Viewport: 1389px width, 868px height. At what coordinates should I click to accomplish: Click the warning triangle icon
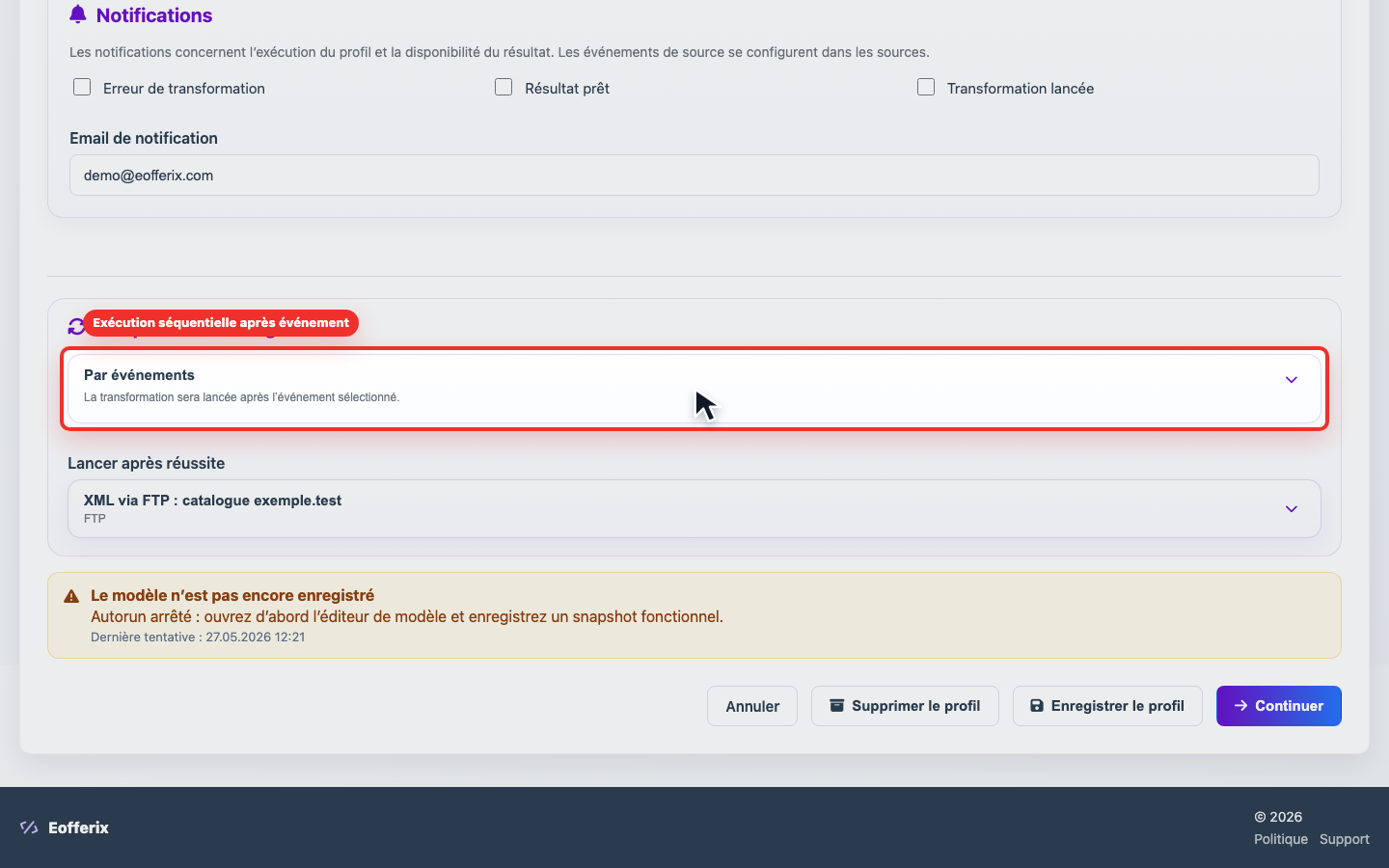click(x=71, y=597)
